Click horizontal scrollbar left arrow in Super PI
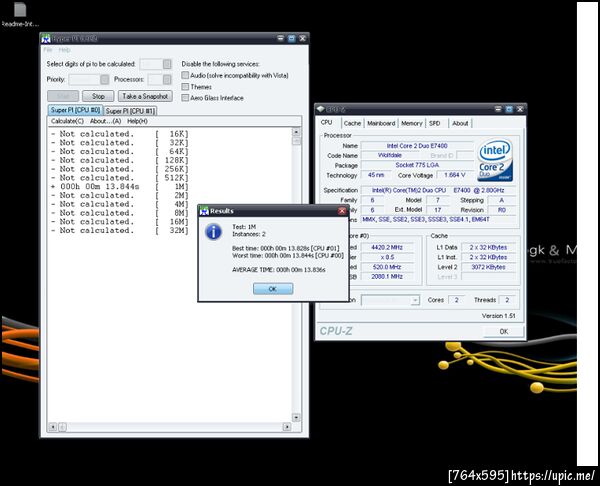The image size is (600, 486). pyautogui.click(x=53, y=427)
